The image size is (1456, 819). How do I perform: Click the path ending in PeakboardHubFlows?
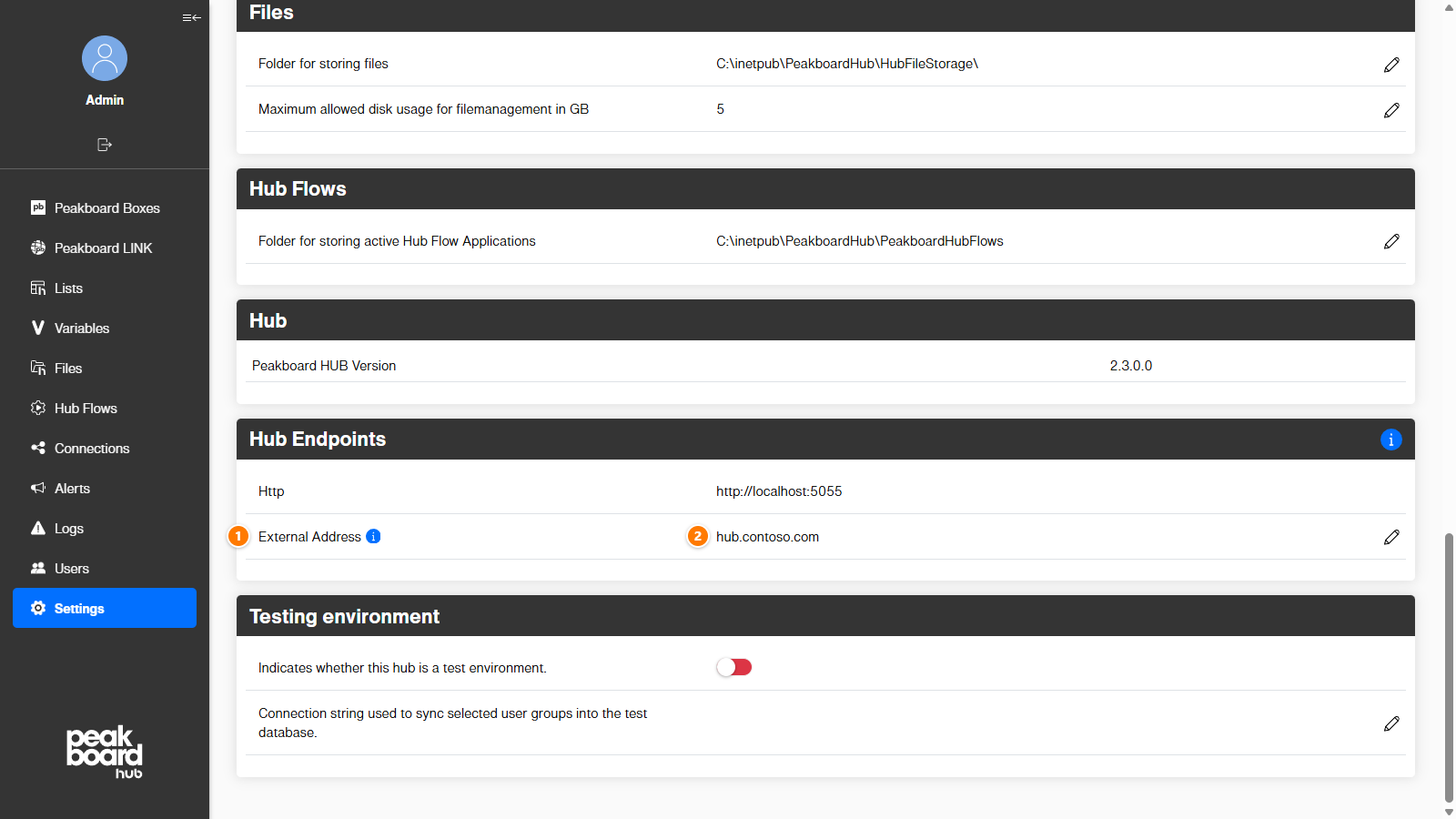[x=860, y=241]
